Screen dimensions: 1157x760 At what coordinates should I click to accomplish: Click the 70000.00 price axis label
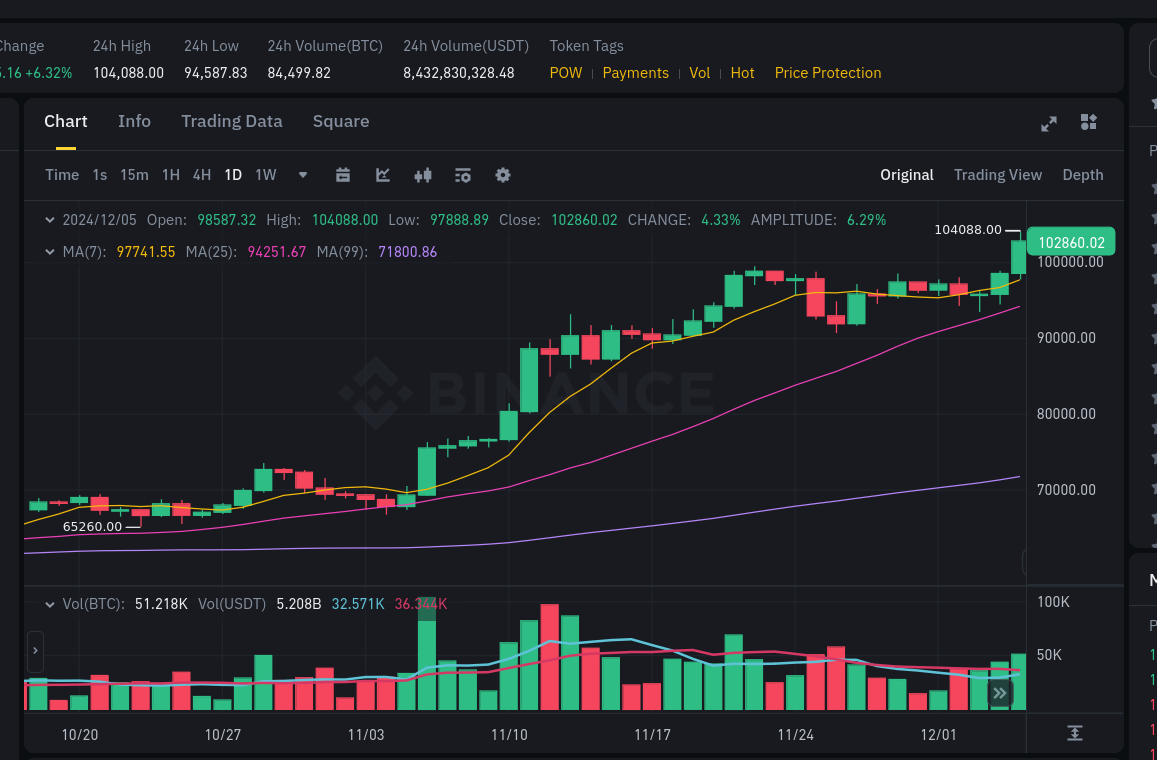[x=1066, y=490]
